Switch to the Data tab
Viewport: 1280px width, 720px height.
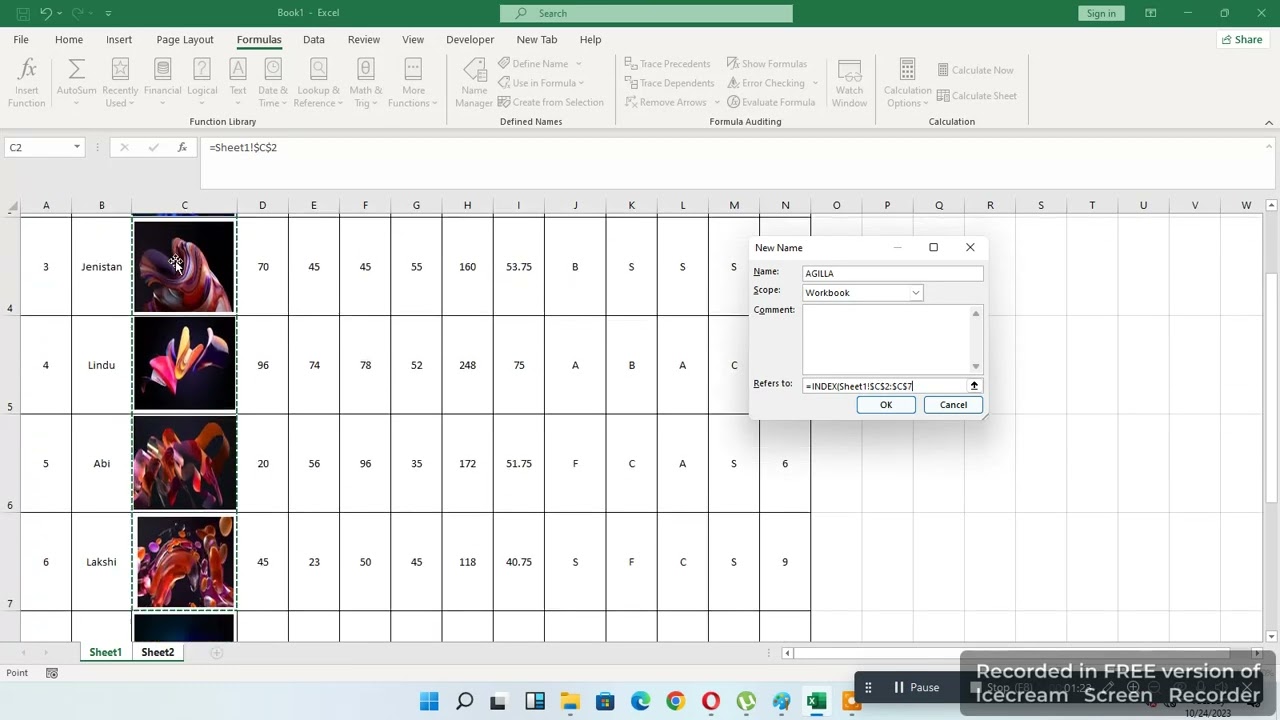tap(314, 39)
